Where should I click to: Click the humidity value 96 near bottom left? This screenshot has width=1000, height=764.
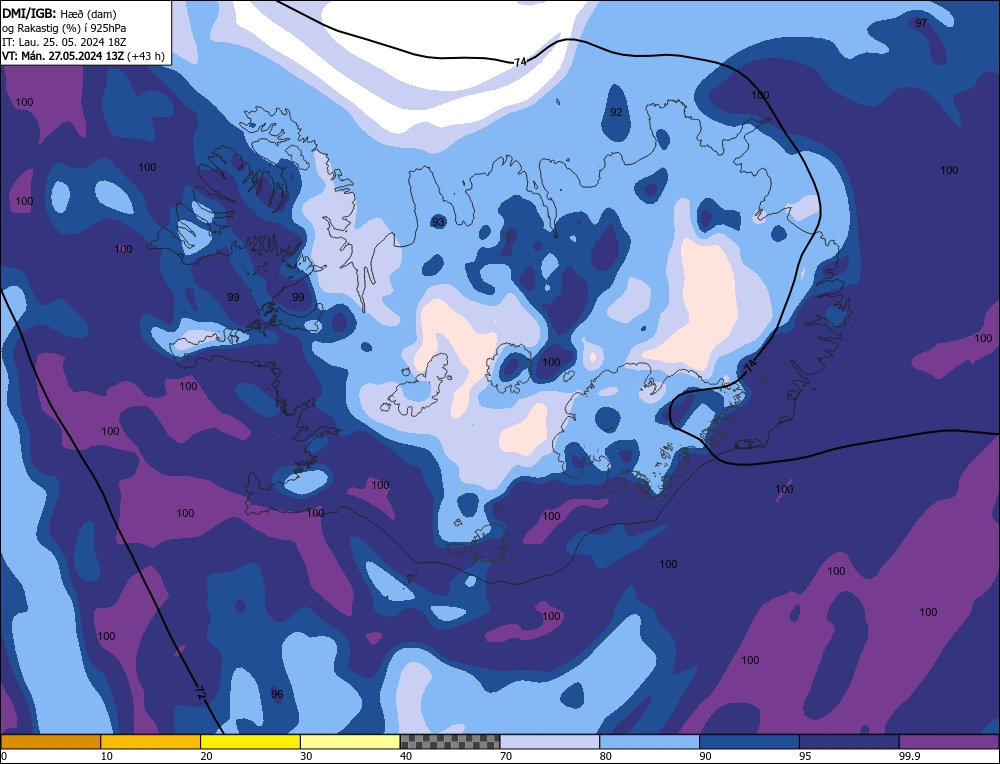(277, 694)
